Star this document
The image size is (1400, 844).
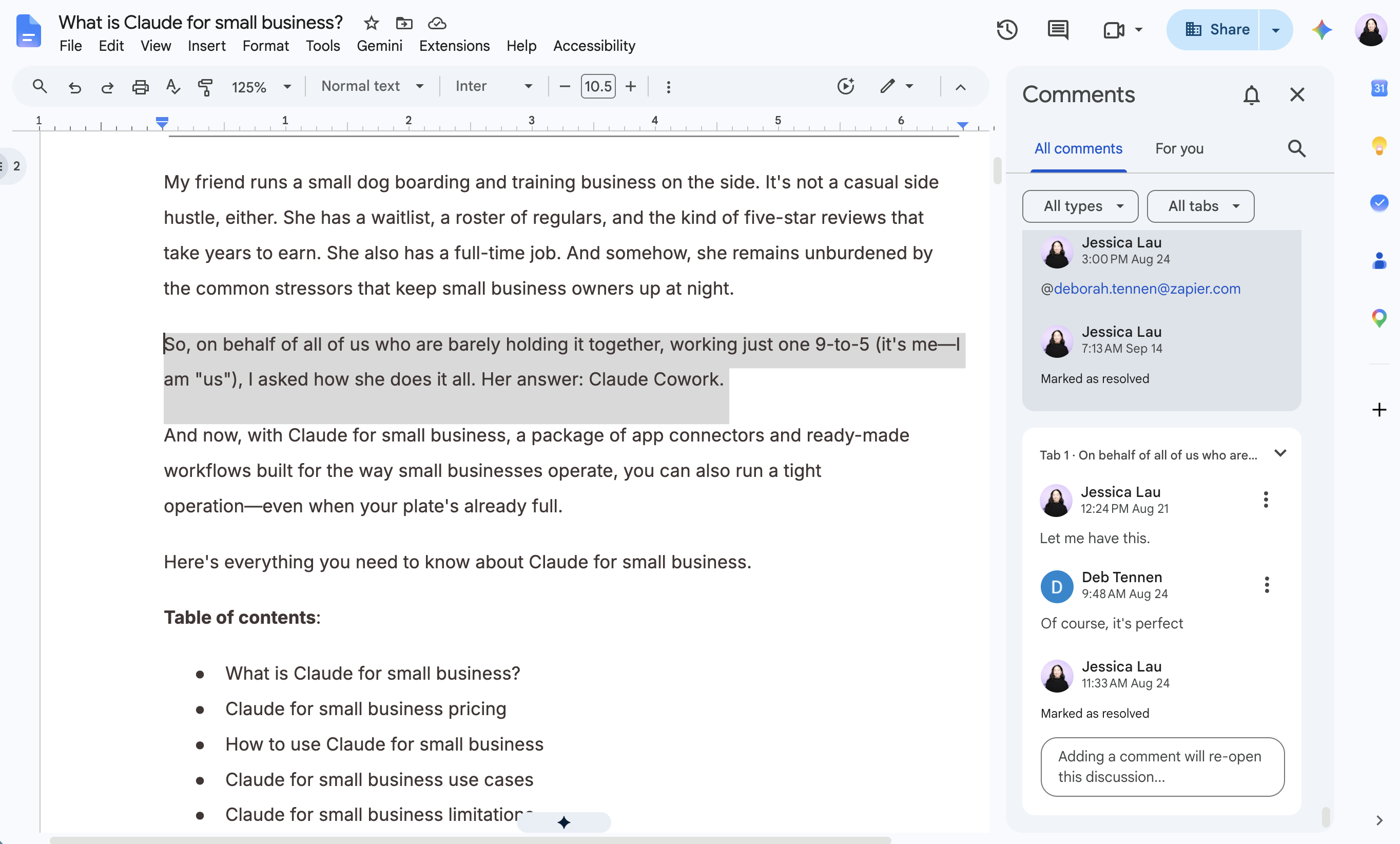click(371, 23)
